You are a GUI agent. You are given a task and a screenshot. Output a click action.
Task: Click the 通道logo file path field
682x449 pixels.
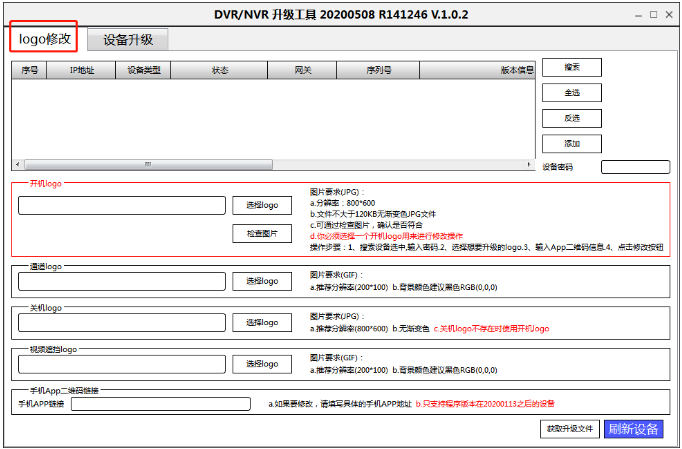122,281
